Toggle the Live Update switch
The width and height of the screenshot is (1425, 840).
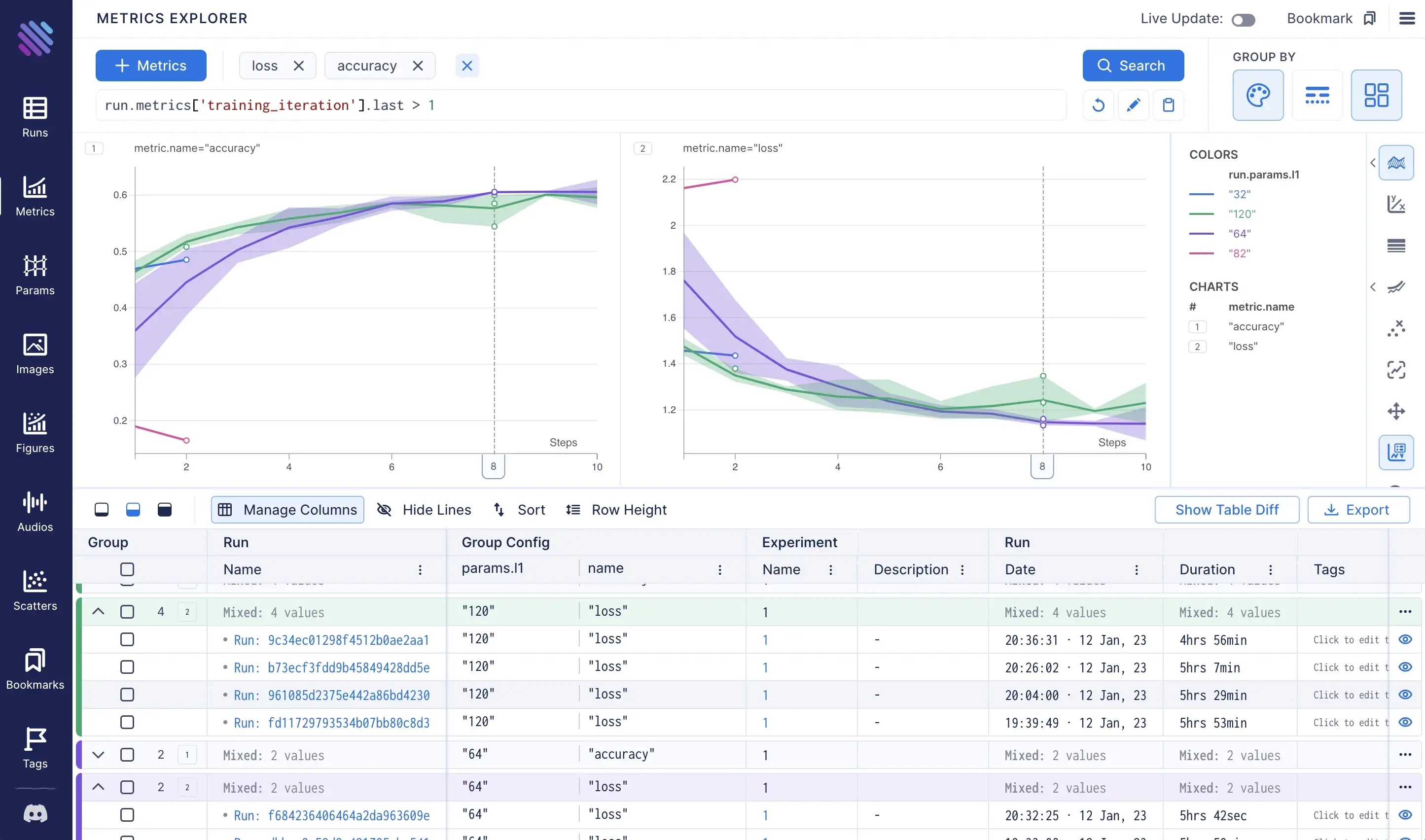pos(1243,20)
